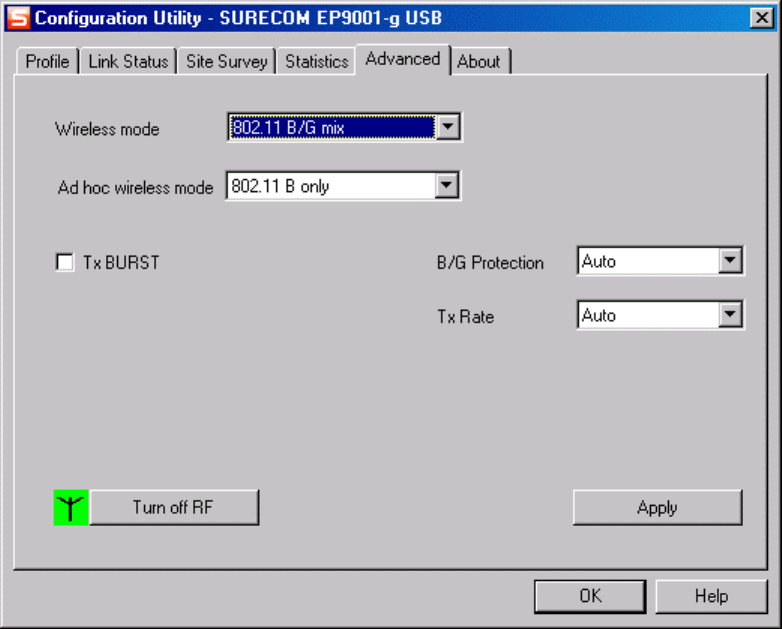
Task: Apply the advanced settings
Action: [x=657, y=507]
